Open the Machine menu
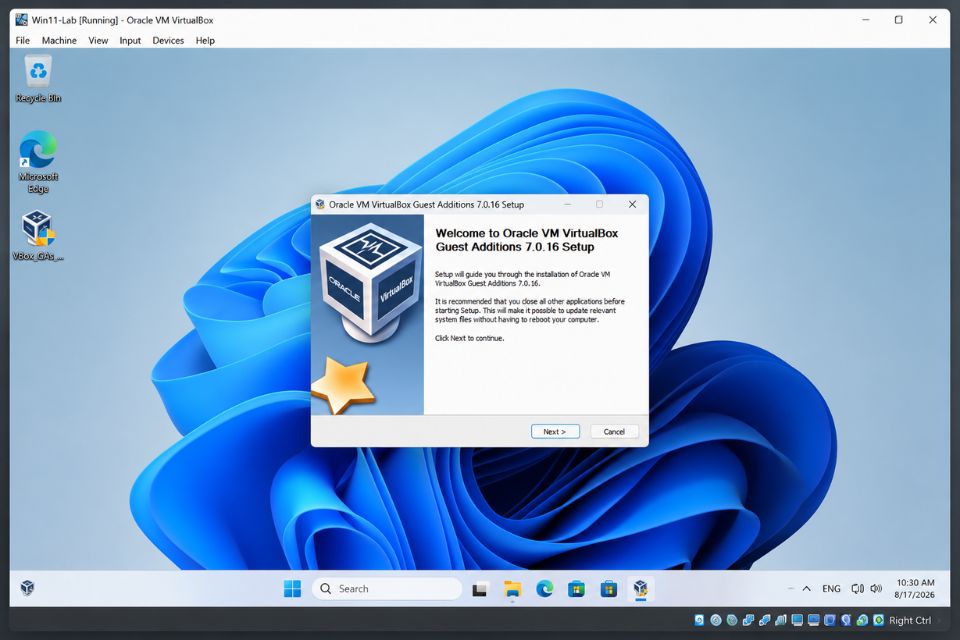This screenshot has height=640, width=960. (x=59, y=40)
